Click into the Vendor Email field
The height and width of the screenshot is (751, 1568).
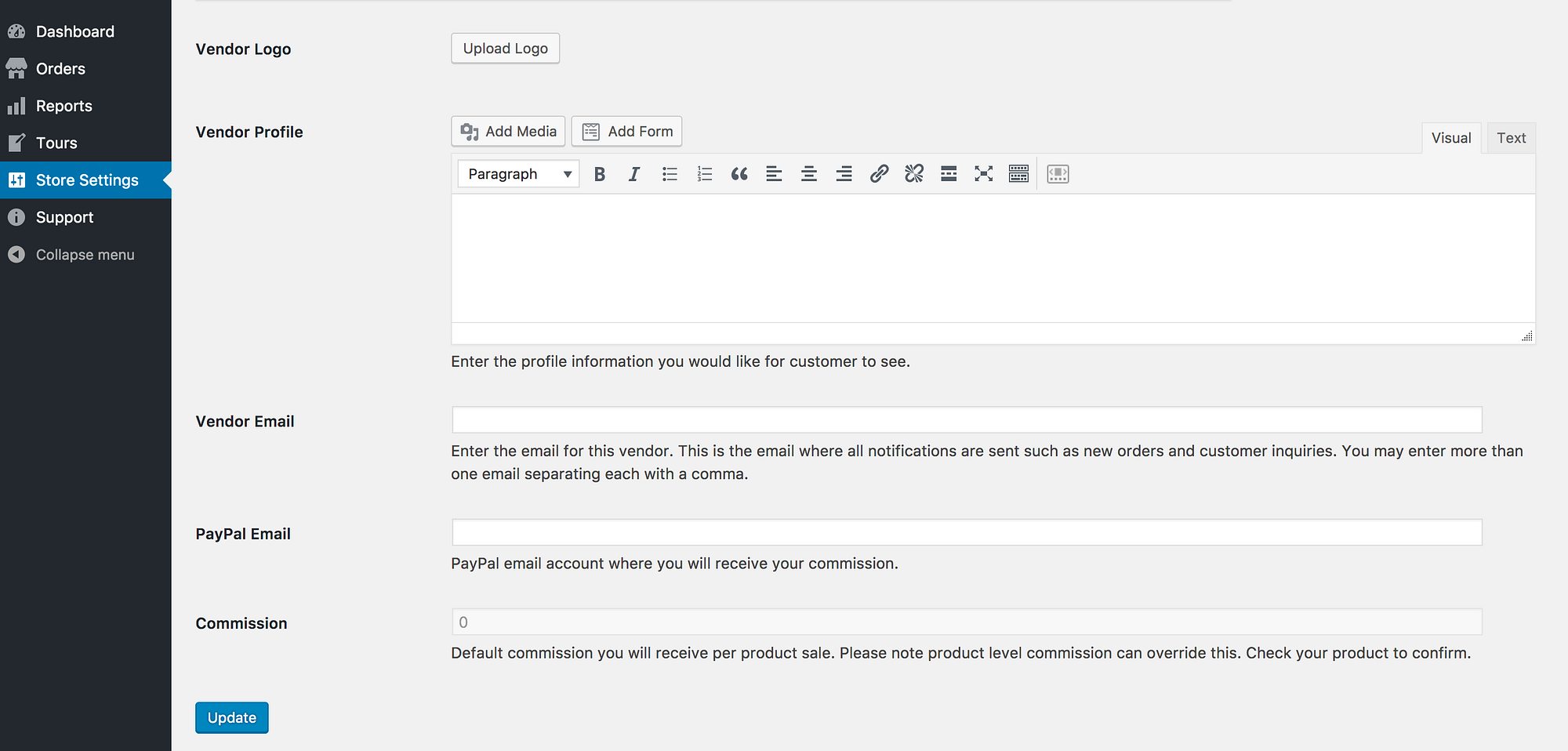tap(966, 420)
